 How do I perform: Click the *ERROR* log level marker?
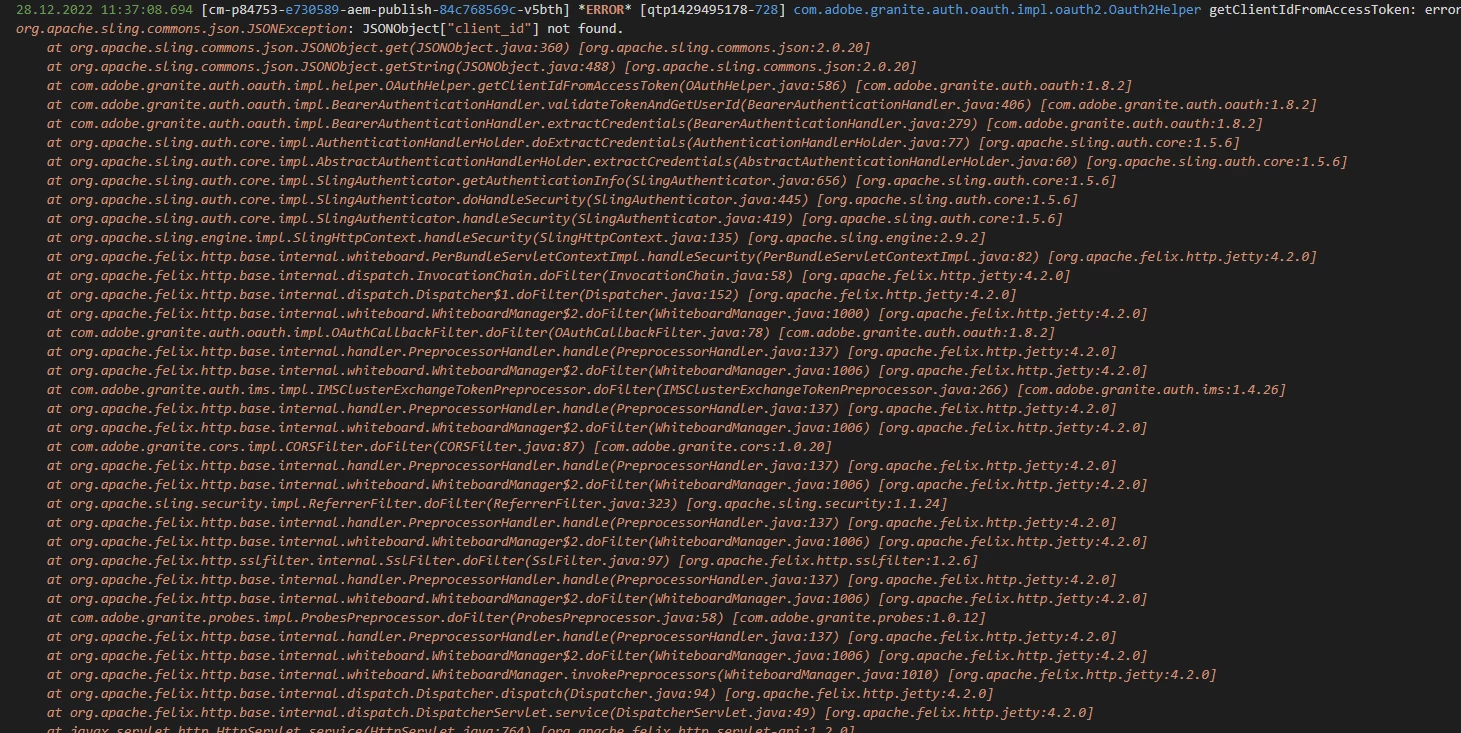pos(605,10)
